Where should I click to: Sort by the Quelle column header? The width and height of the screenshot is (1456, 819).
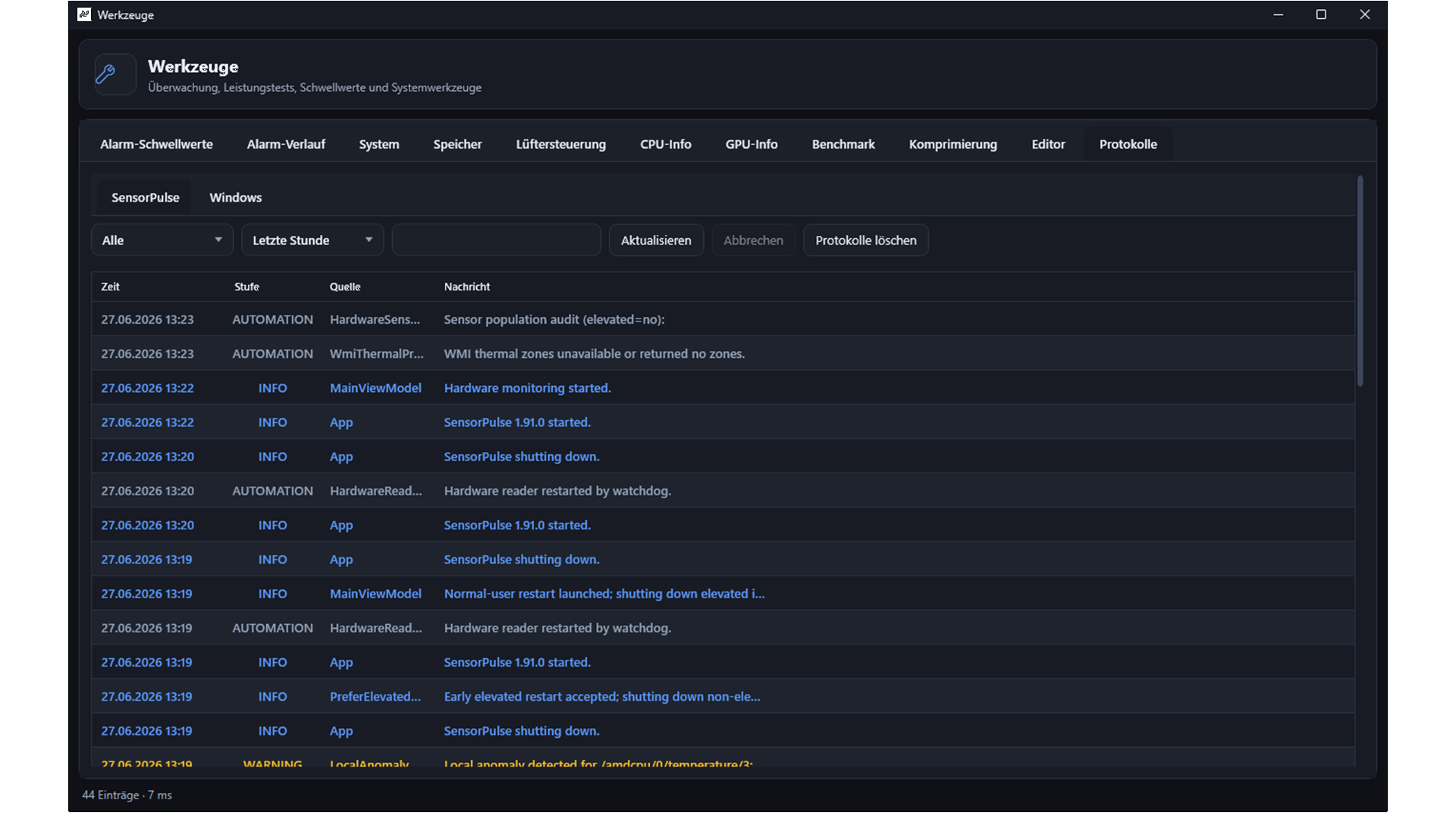pos(345,287)
